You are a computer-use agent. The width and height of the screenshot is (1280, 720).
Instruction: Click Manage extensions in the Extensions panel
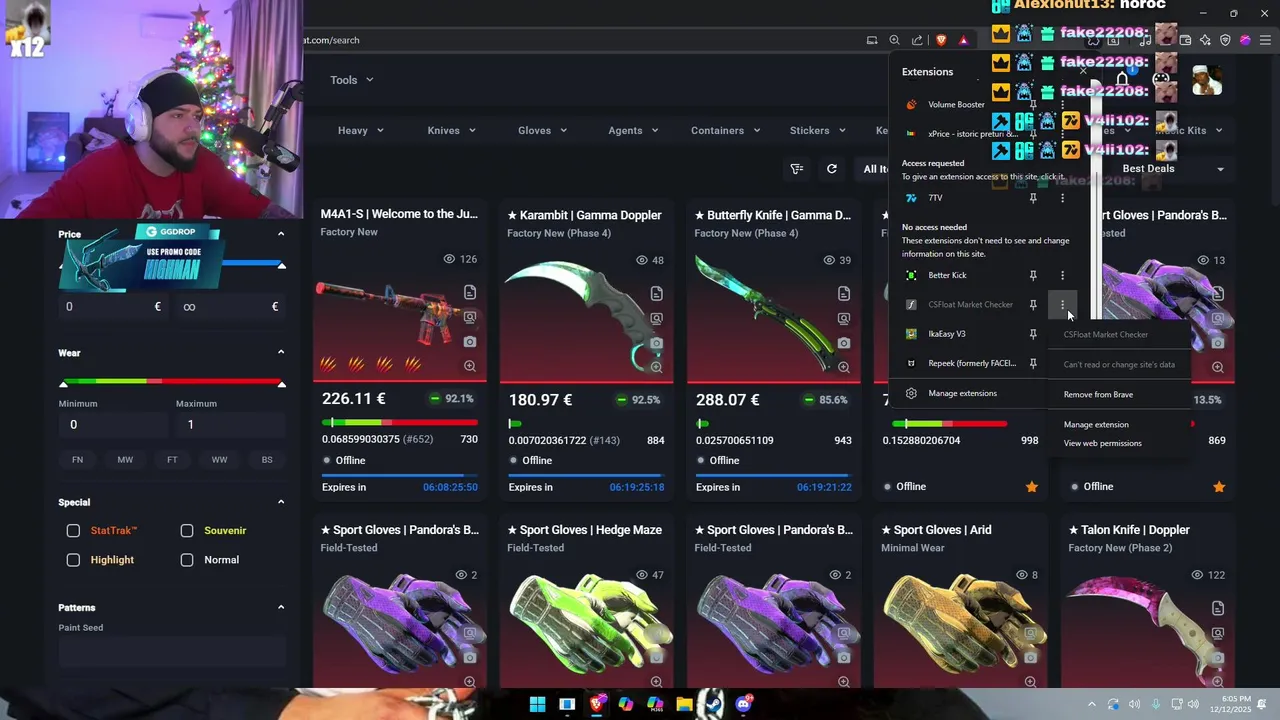pos(962,394)
